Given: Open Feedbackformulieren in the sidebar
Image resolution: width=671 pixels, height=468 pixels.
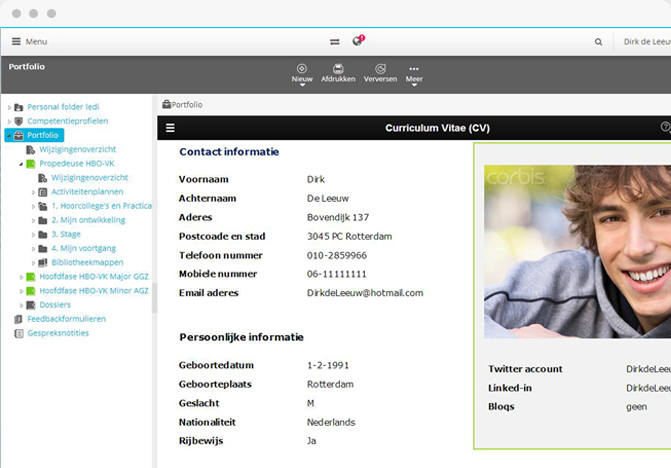Looking at the screenshot, I should tap(66, 319).
